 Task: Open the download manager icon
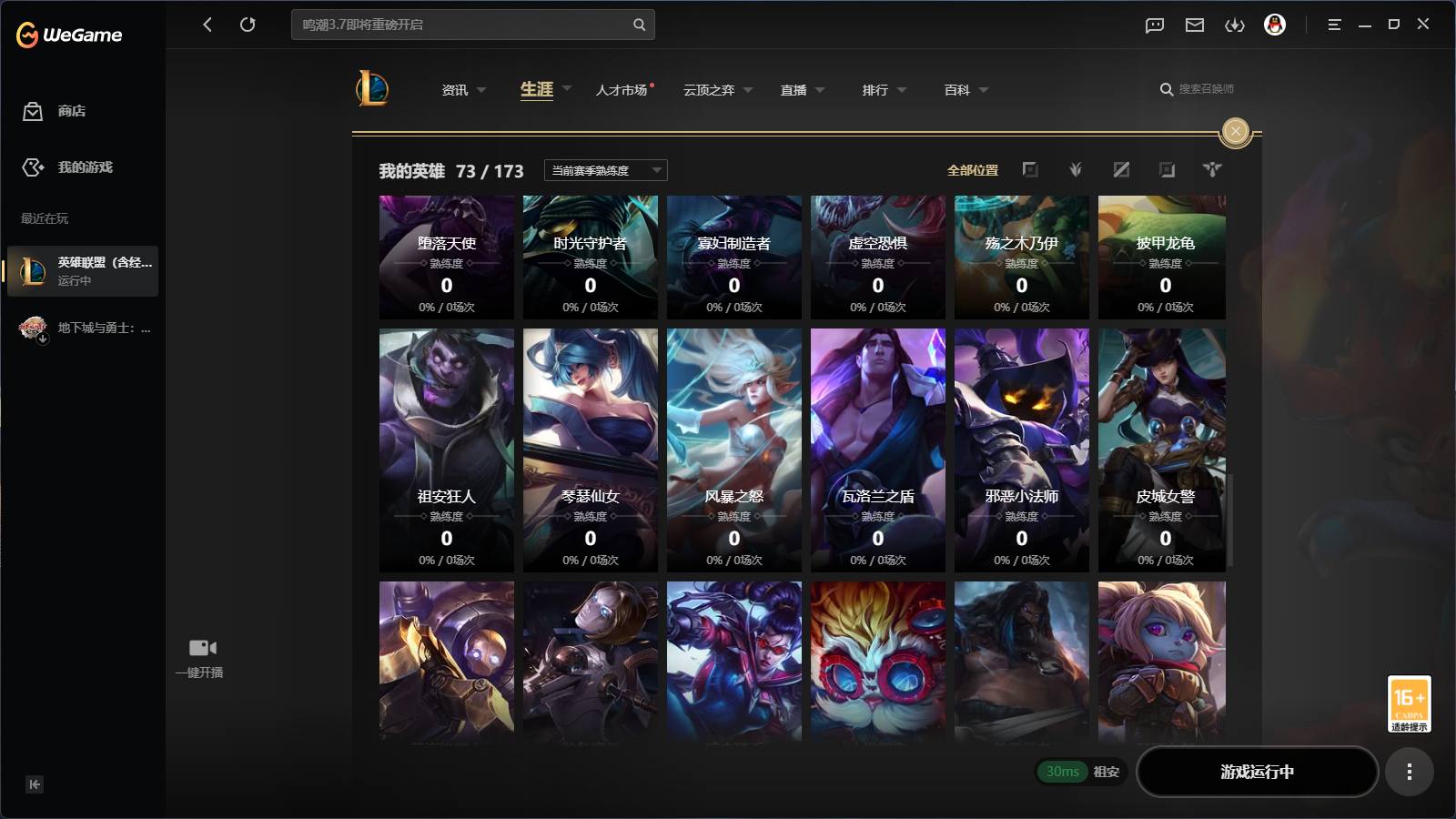pos(1235,25)
